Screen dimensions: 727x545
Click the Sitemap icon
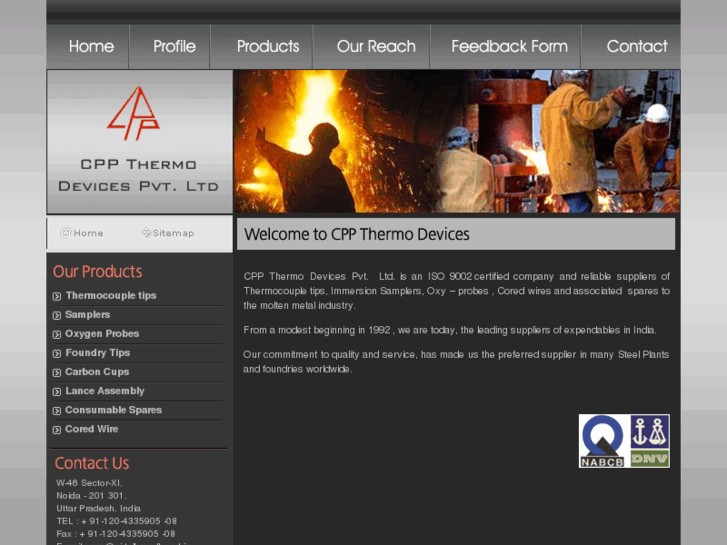point(146,232)
